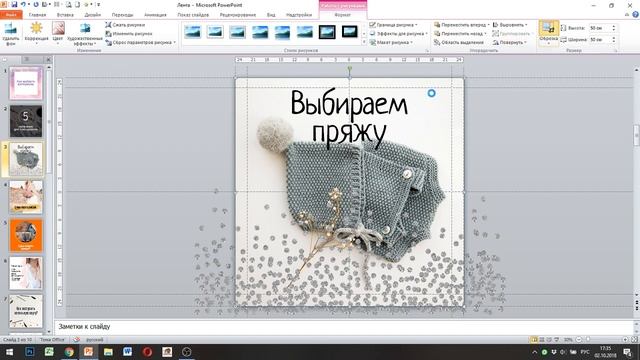This screenshot has width=640, height=360.
Task: Click the PowerPoint Help question mark icon
Action: pyautogui.click(x=636, y=15)
